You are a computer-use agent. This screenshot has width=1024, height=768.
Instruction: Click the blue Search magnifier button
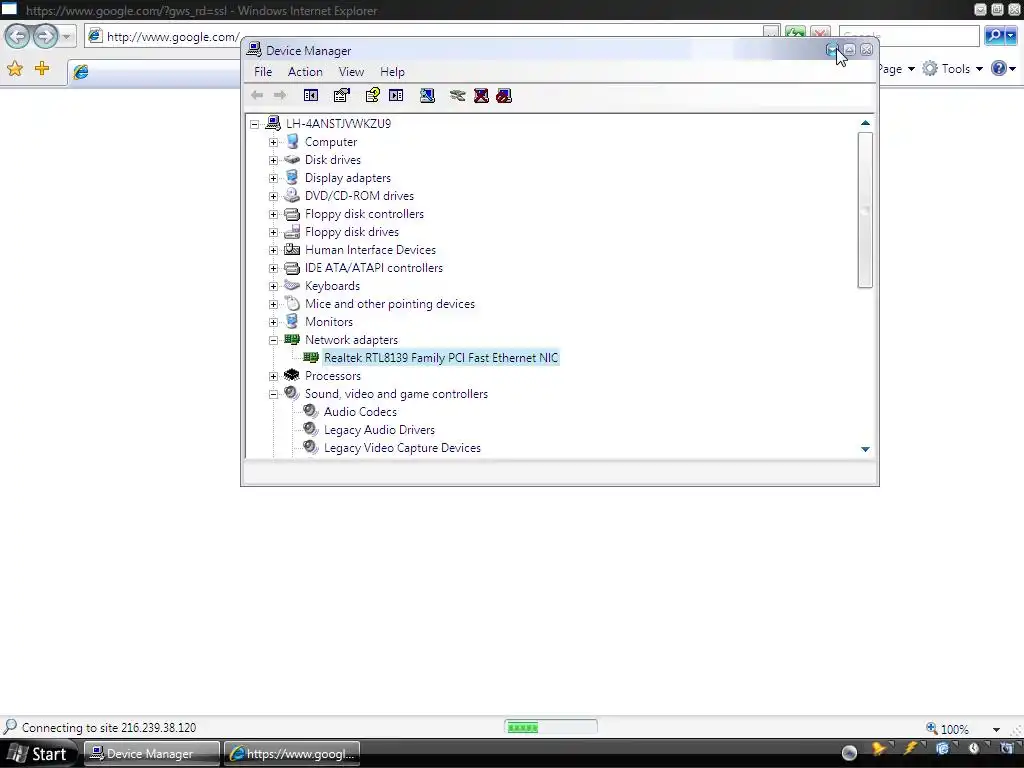pos(994,35)
